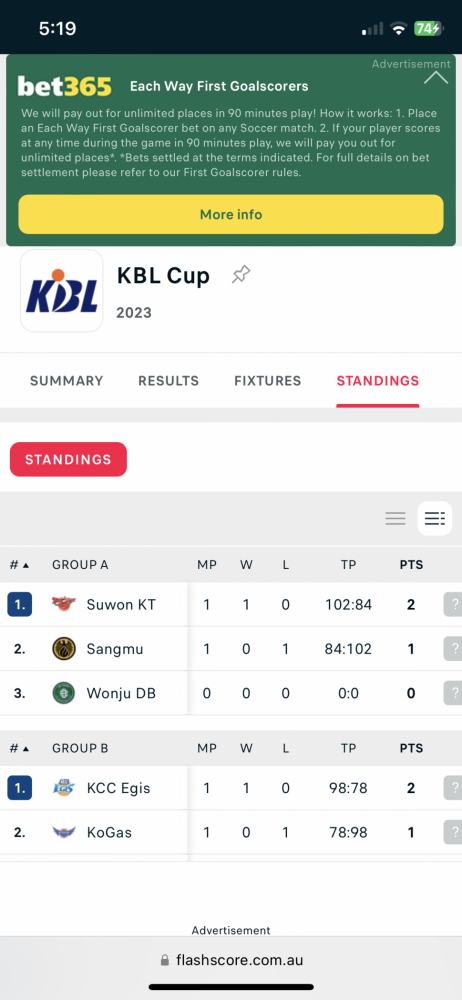Switch to compact table view icon
The width and height of the screenshot is (462, 1000).
(x=396, y=518)
